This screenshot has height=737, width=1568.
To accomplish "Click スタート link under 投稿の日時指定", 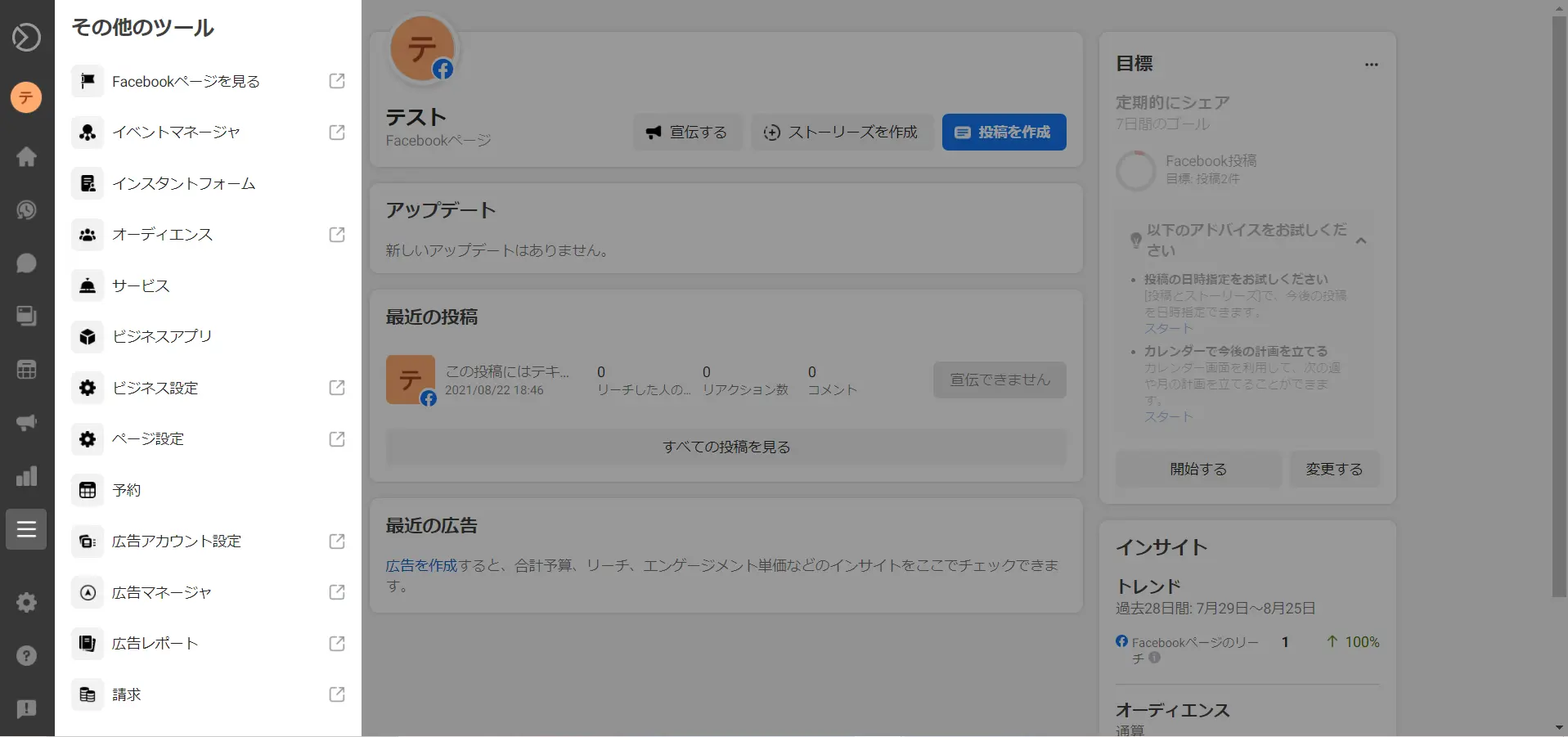I will tap(1168, 328).
